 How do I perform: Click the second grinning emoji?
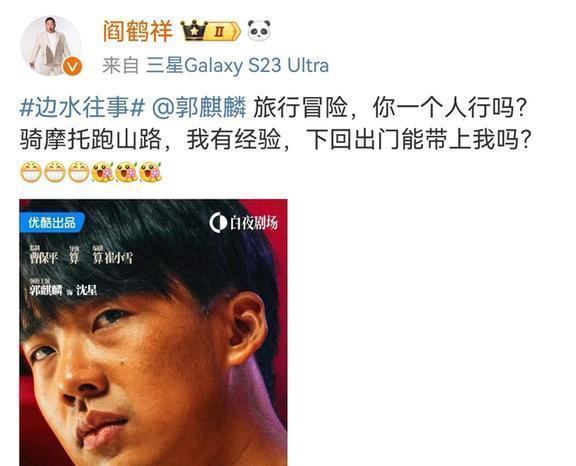tap(55, 172)
